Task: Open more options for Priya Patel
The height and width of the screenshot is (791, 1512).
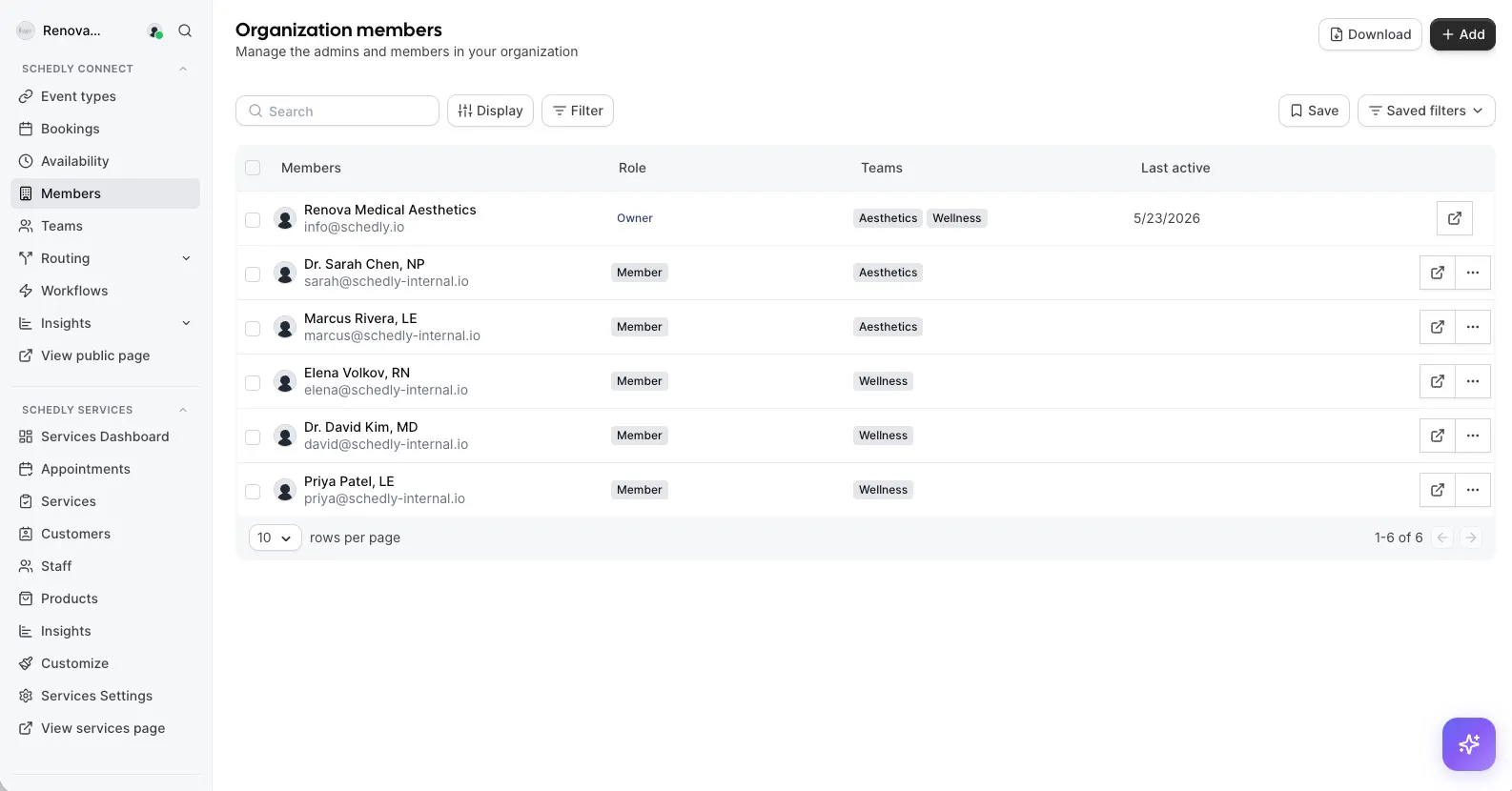Action: 1473,490
